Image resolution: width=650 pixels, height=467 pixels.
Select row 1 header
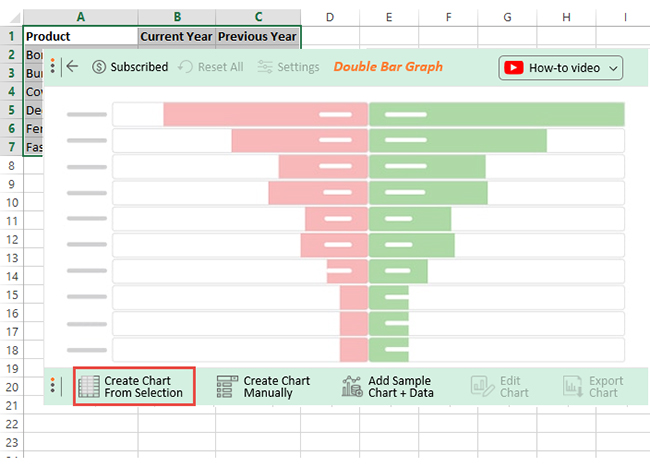click(x=12, y=36)
